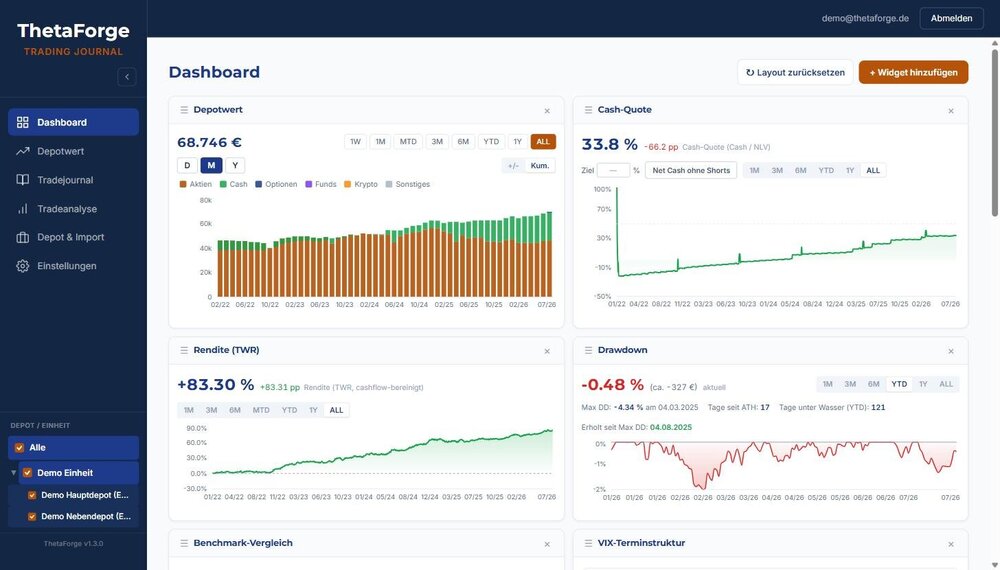Click the Tradejournal book icon
This screenshot has width=1000, height=570.
23,180
